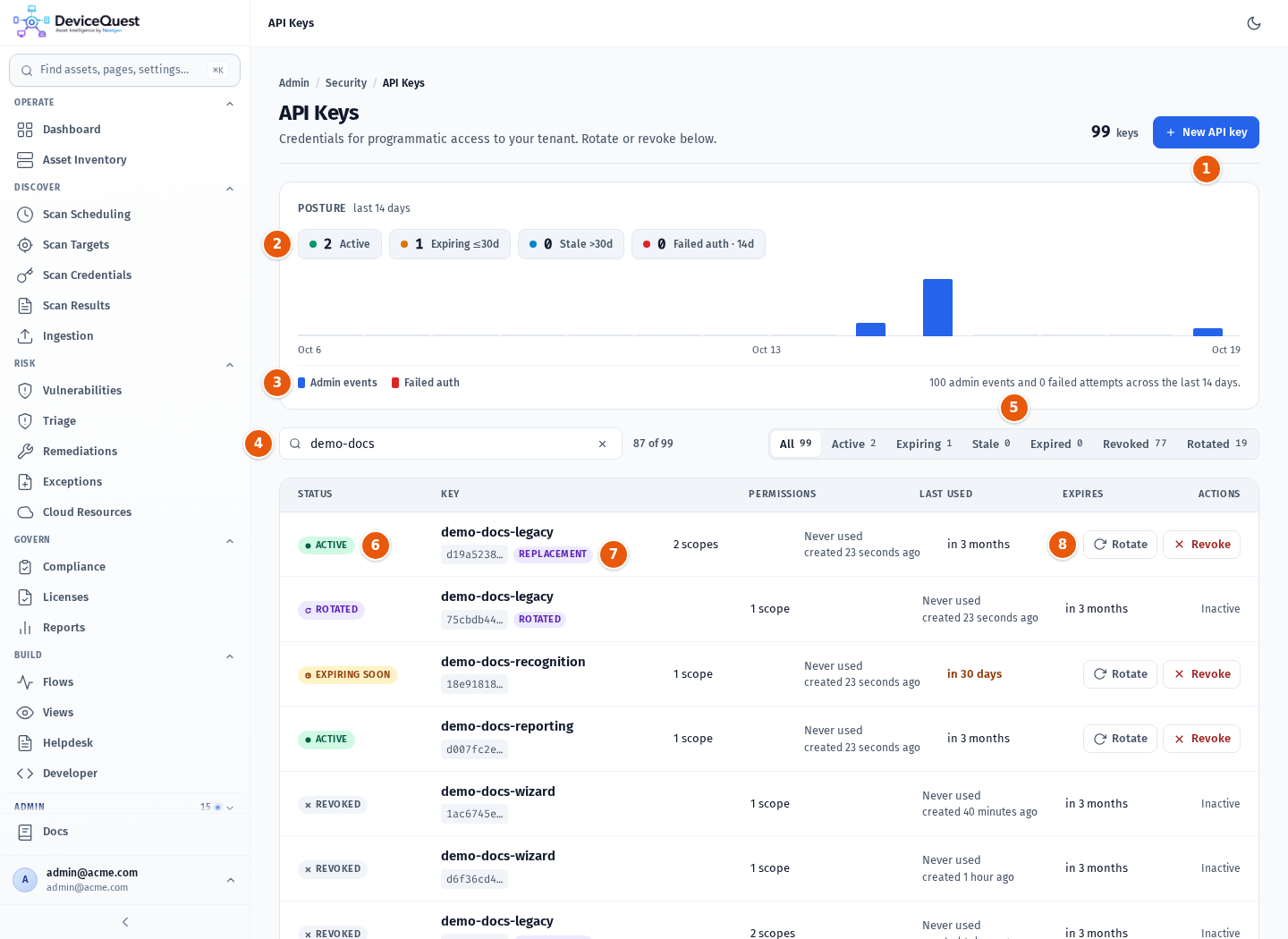
Task: Filter by Revoked keys tab
Action: pyautogui.click(x=1134, y=444)
